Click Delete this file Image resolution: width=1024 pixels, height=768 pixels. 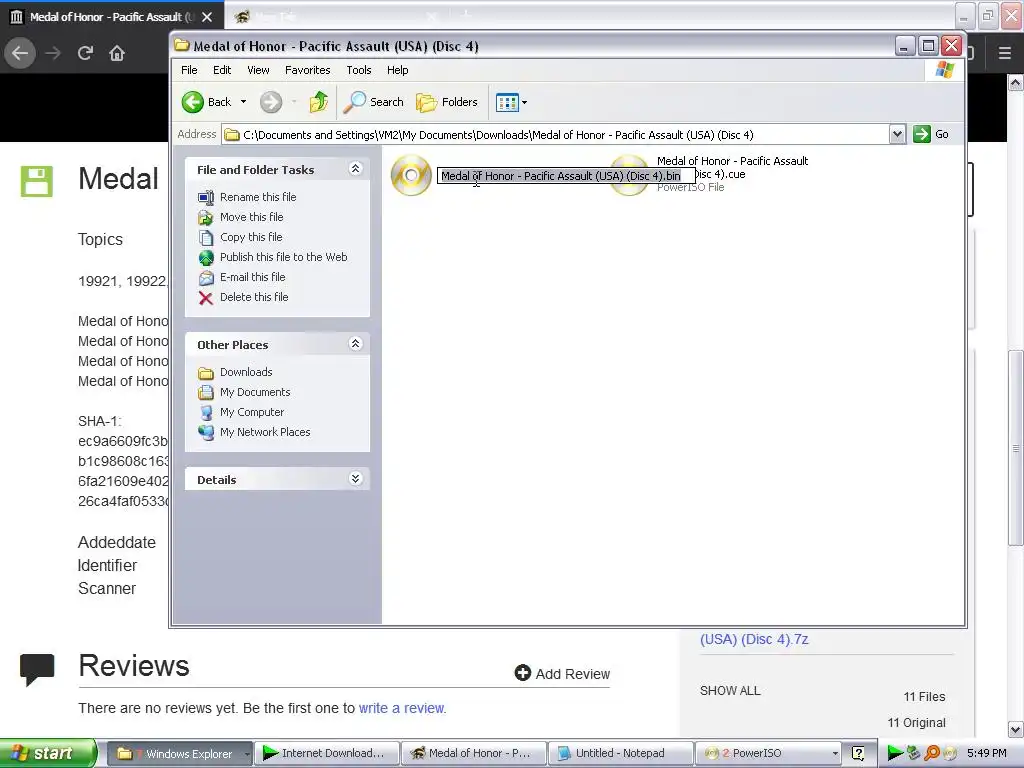click(254, 297)
